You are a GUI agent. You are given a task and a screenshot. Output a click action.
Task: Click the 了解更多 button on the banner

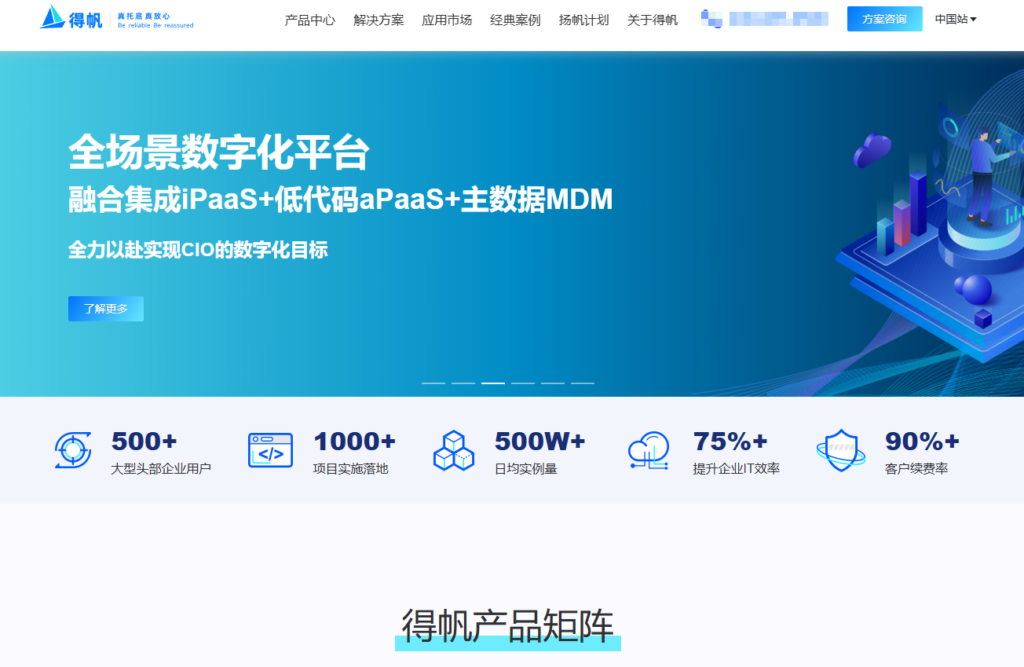tap(105, 308)
